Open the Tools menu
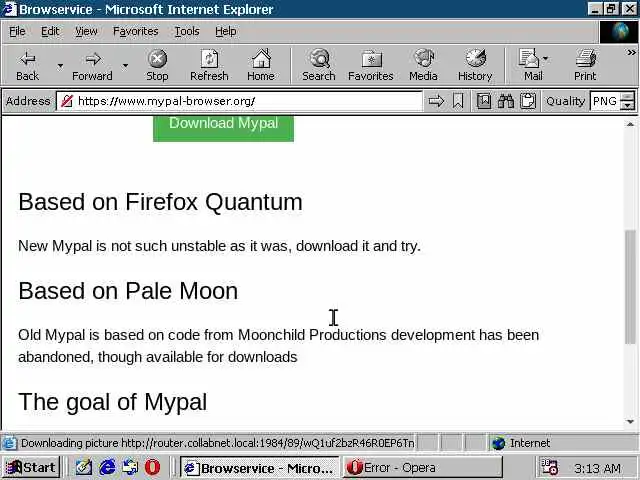Viewport: 640px width, 480px height. [187, 31]
